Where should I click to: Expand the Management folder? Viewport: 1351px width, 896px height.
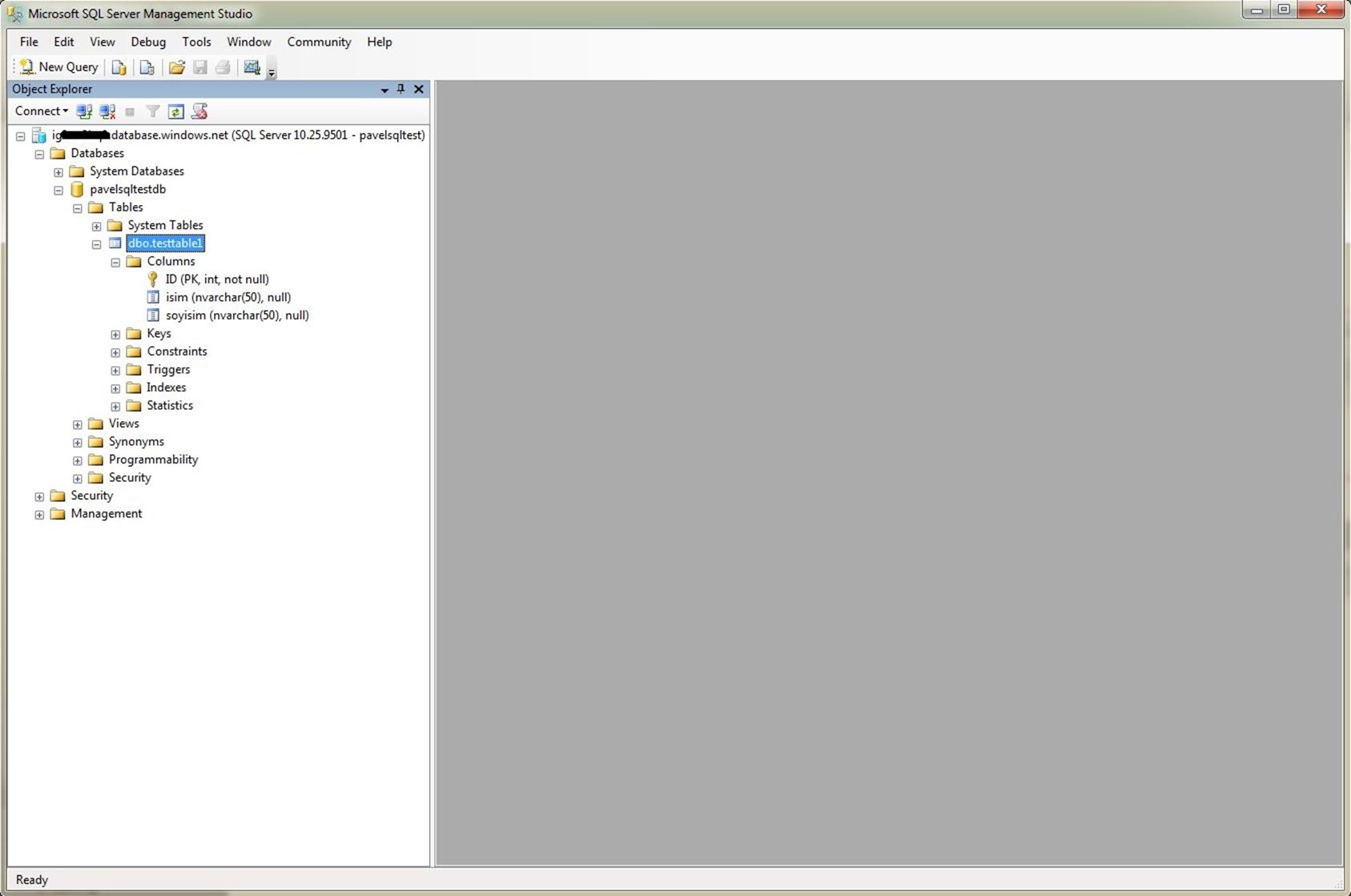click(39, 515)
